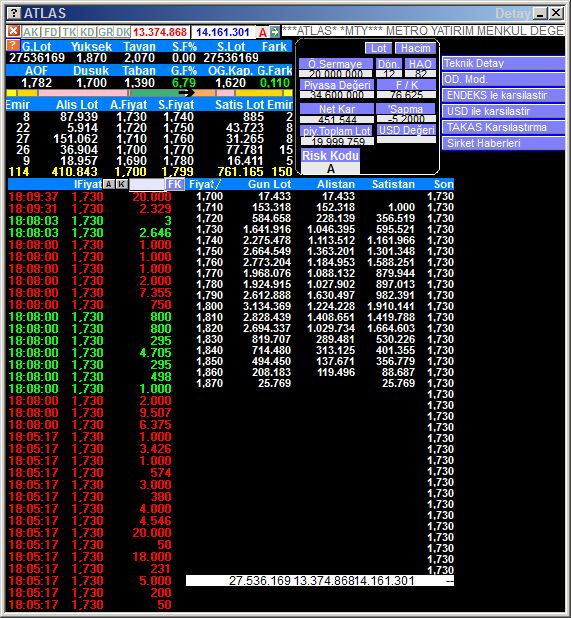Select the FD toolbar button
571x618 pixels.
(50, 32)
